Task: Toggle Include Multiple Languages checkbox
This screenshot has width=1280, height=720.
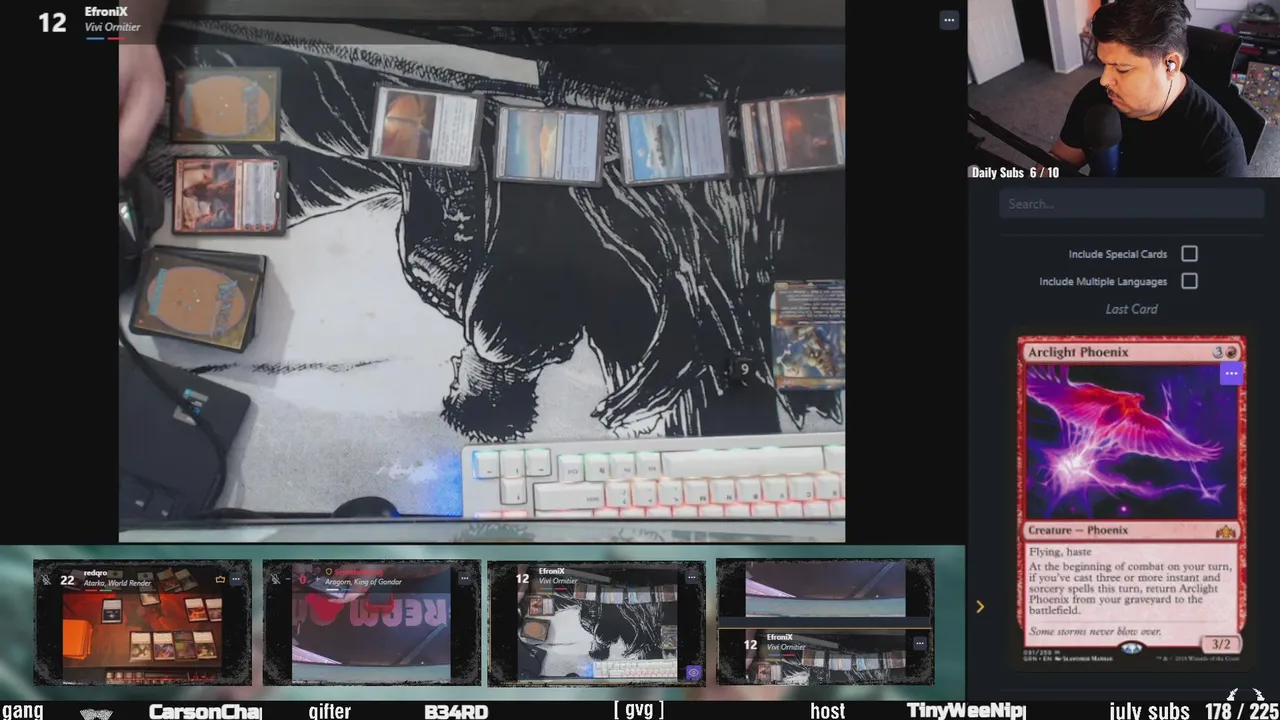Action: (x=1189, y=281)
